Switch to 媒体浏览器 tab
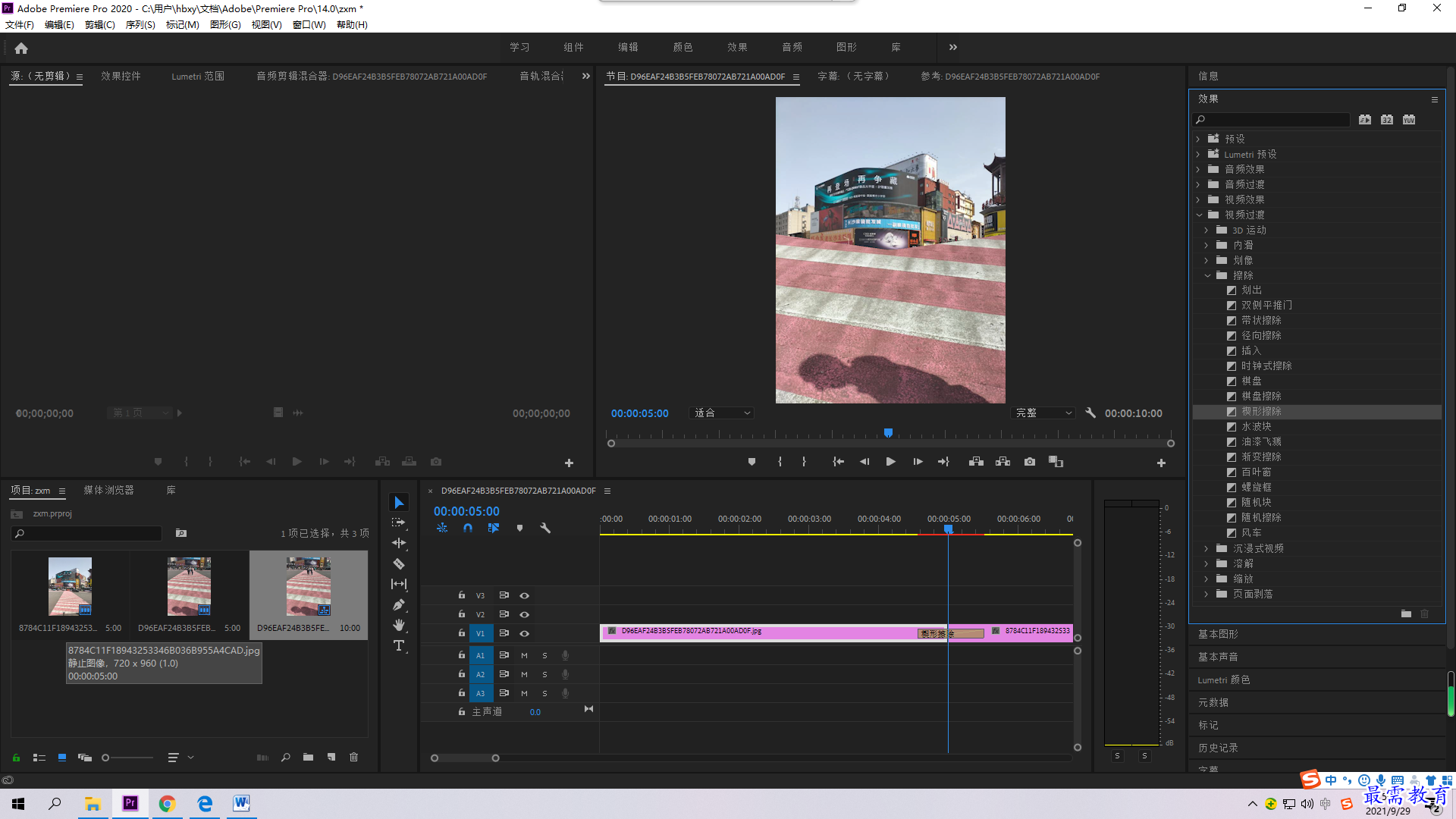The height and width of the screenshot is (819, 1456). click(x=108, y=490)
